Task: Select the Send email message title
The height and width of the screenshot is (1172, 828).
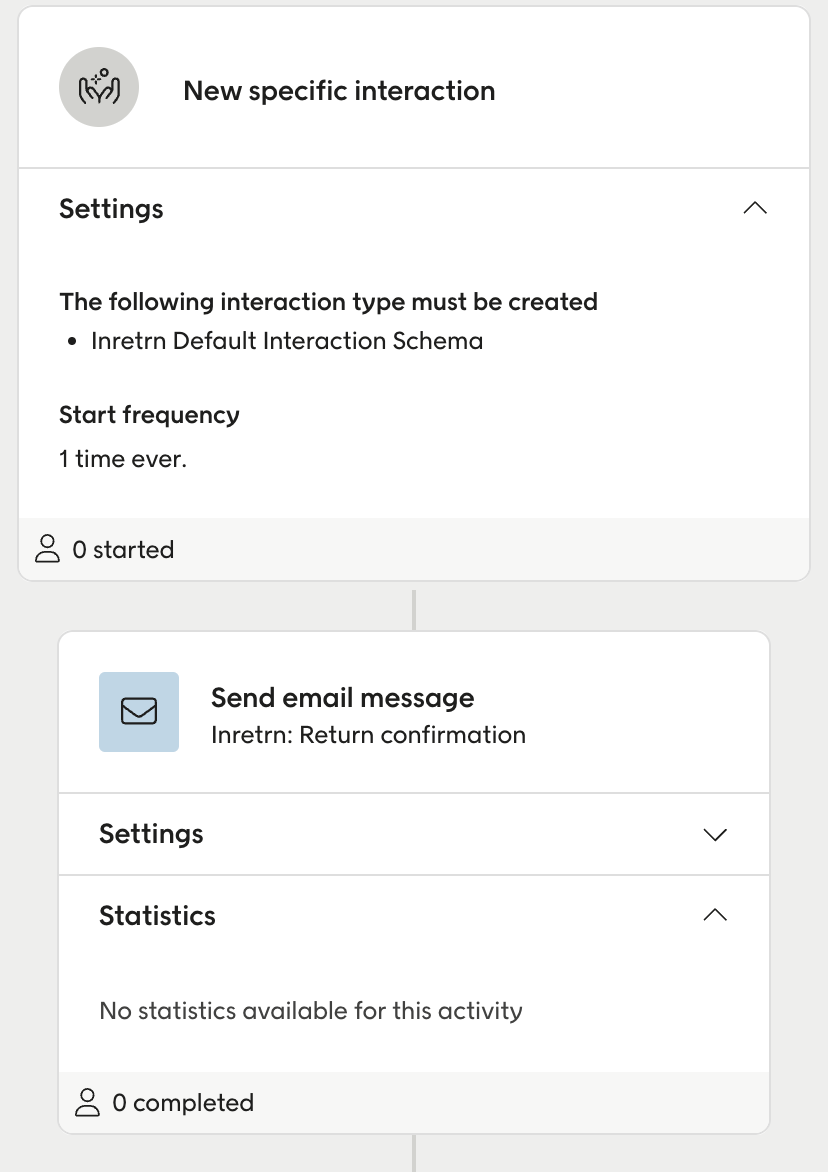Action: pos(342,697)
